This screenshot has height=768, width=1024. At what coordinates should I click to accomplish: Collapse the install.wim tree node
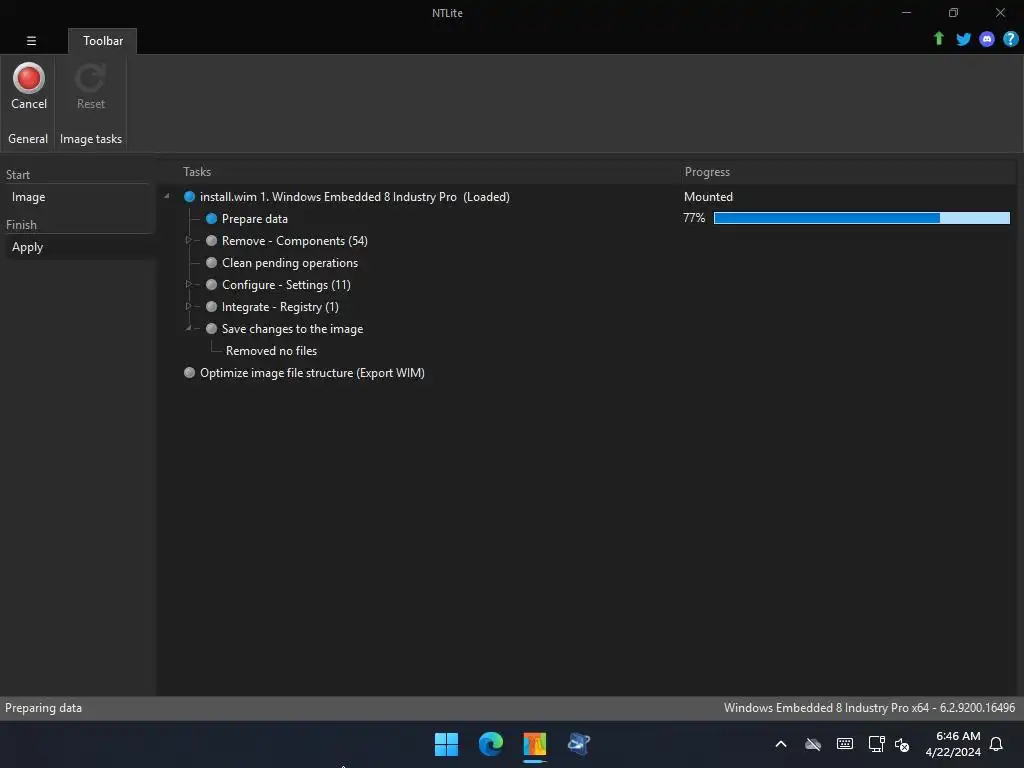pos(167,196)
